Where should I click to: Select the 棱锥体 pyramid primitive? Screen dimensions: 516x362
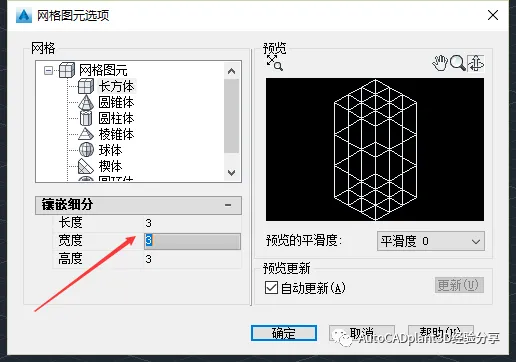tap(116, 134)
